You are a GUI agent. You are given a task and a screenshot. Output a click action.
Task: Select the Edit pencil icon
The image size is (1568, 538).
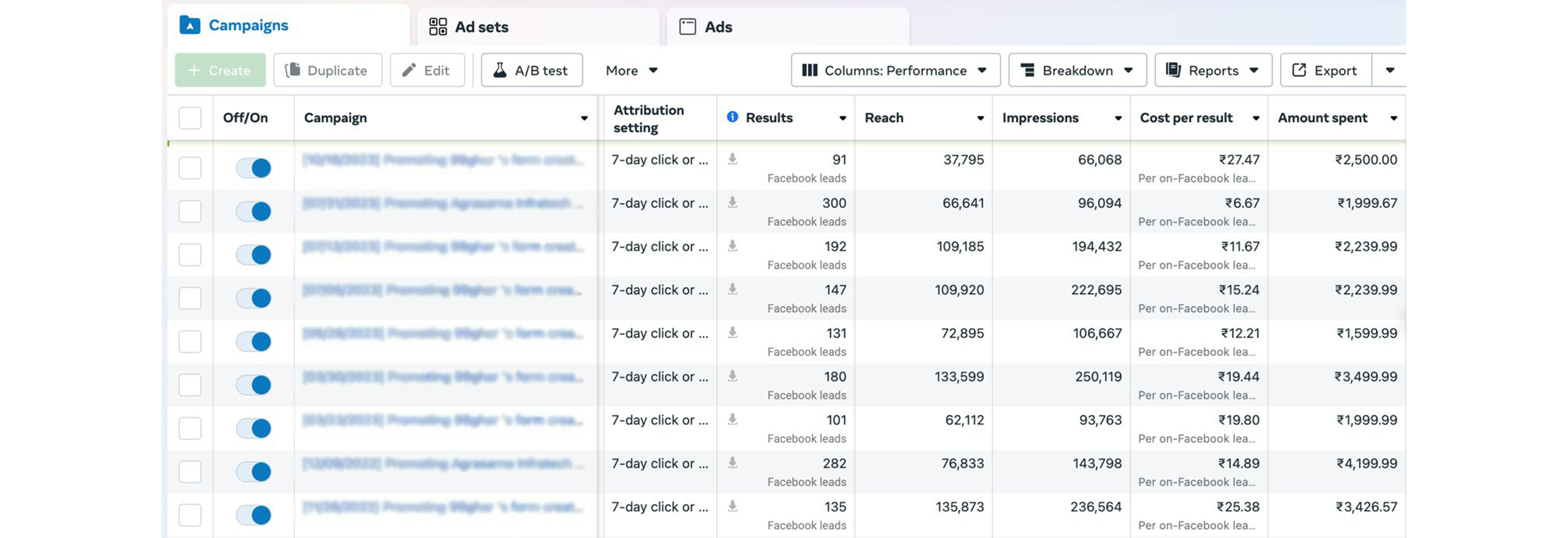(x=409, y=70)
